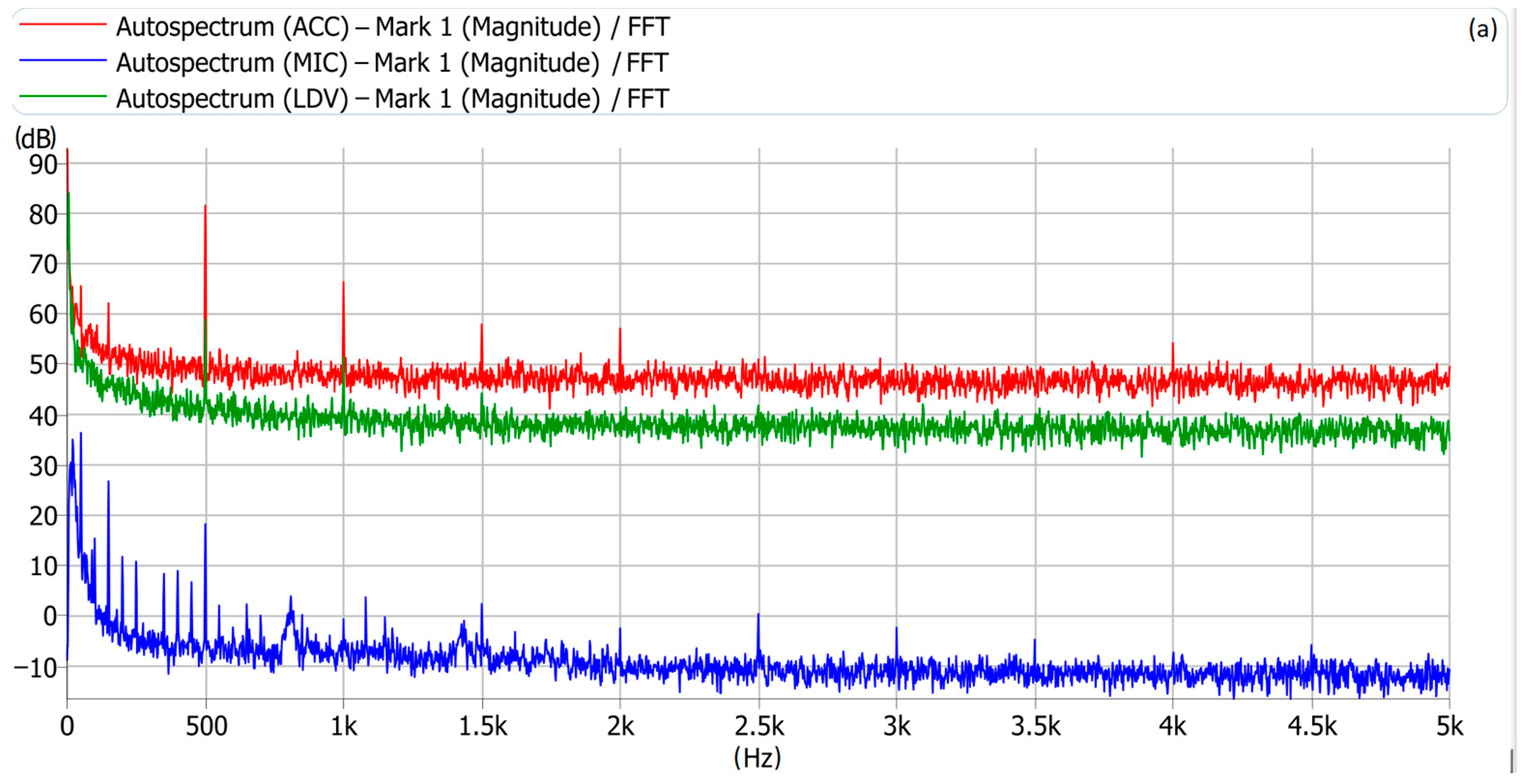
Task: Click the −10 tick label on dB axis
Action: pos(35,668)
